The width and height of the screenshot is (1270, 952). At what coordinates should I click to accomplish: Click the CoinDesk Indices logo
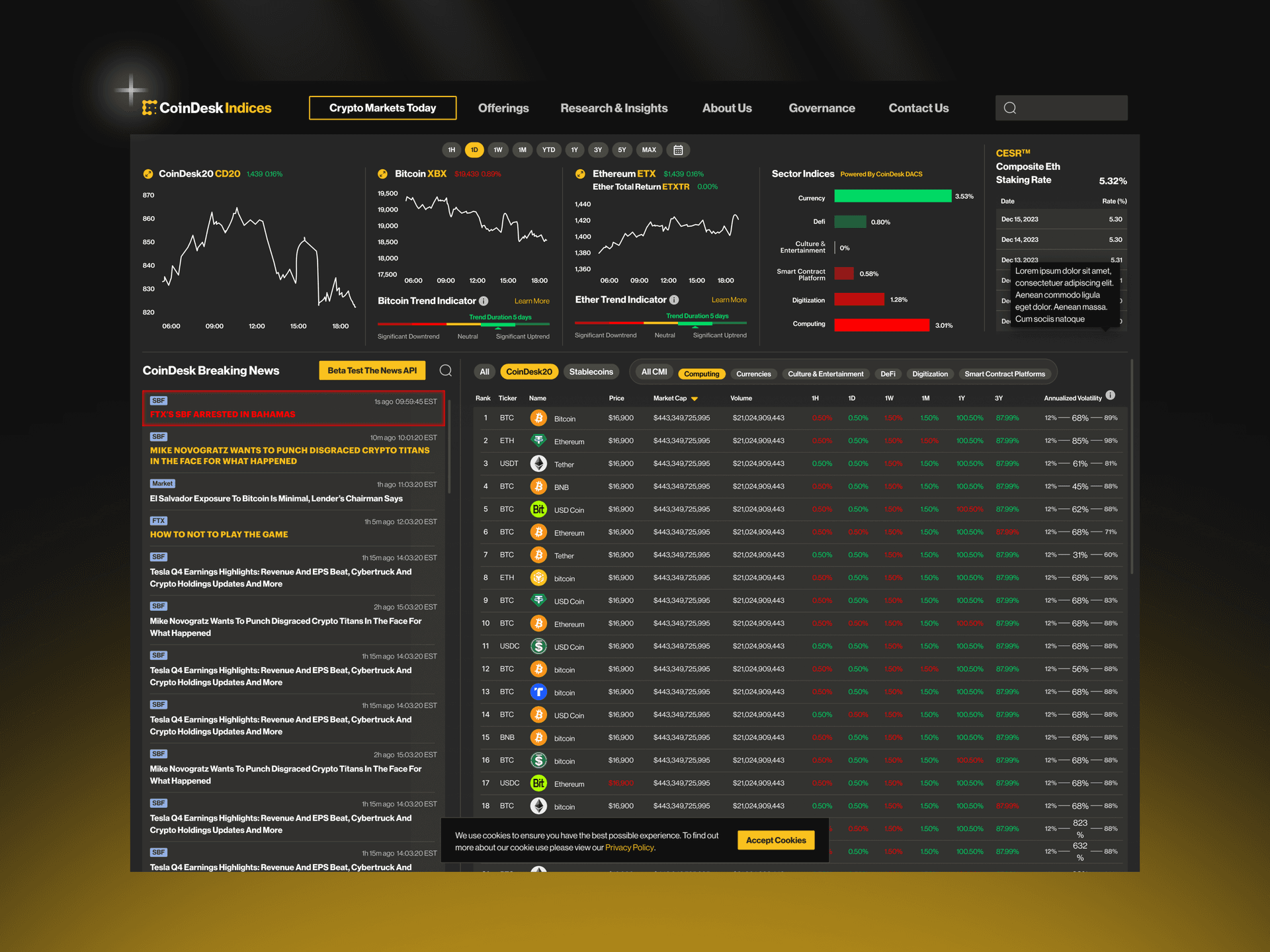click(x=206, y=108)
